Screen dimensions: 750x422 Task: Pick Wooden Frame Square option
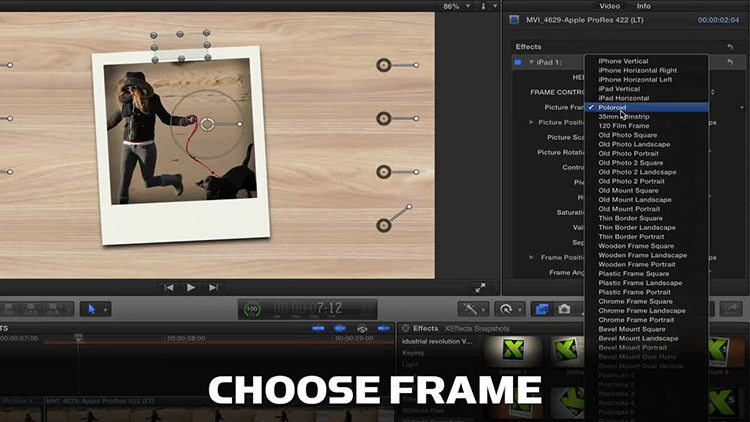[636, 246]
